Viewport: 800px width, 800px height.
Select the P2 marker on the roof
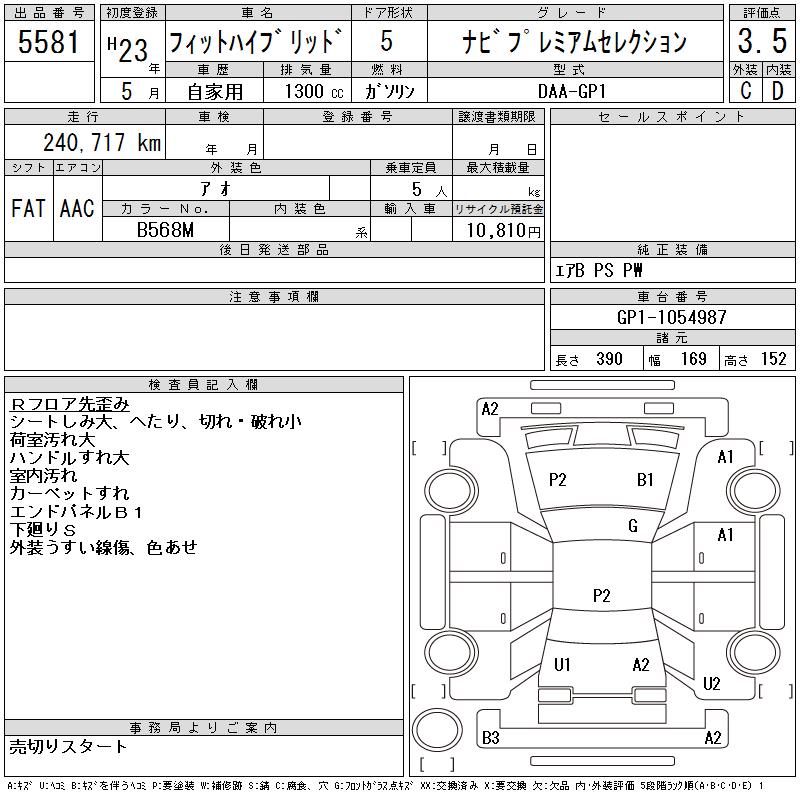[601, 596]
